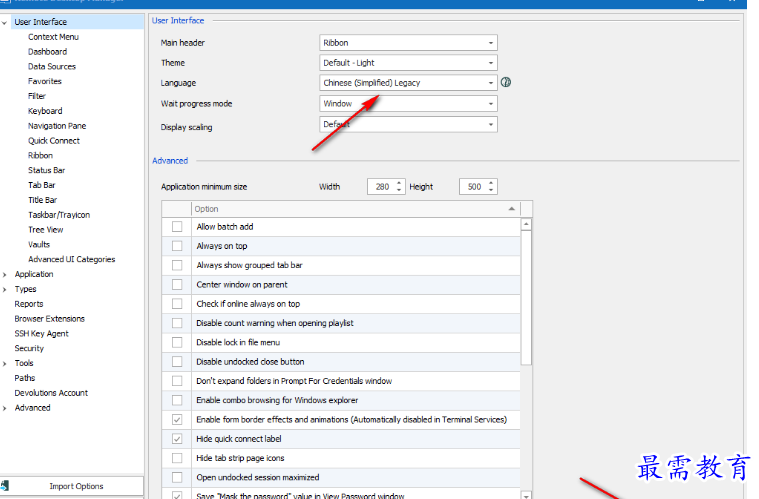
Task: Select Tab Bar item
Action: pos(42,185)
